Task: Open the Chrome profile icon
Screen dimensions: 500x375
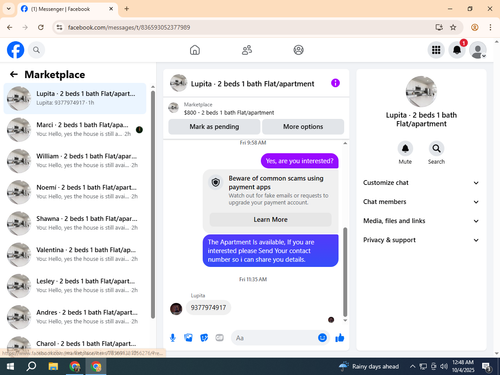Action: tap(475, 27)
